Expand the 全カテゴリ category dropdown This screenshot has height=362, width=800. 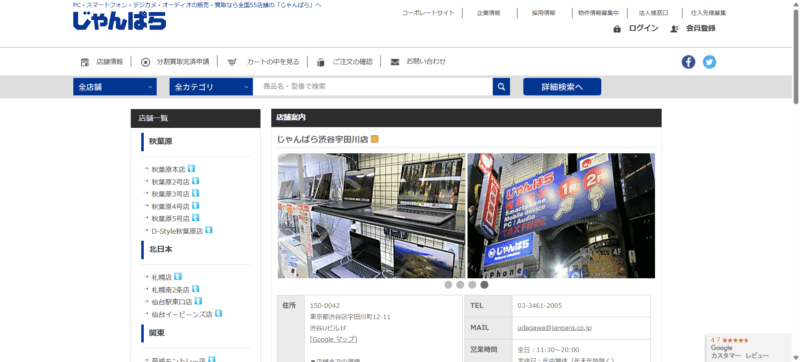[x=211, y=87]
